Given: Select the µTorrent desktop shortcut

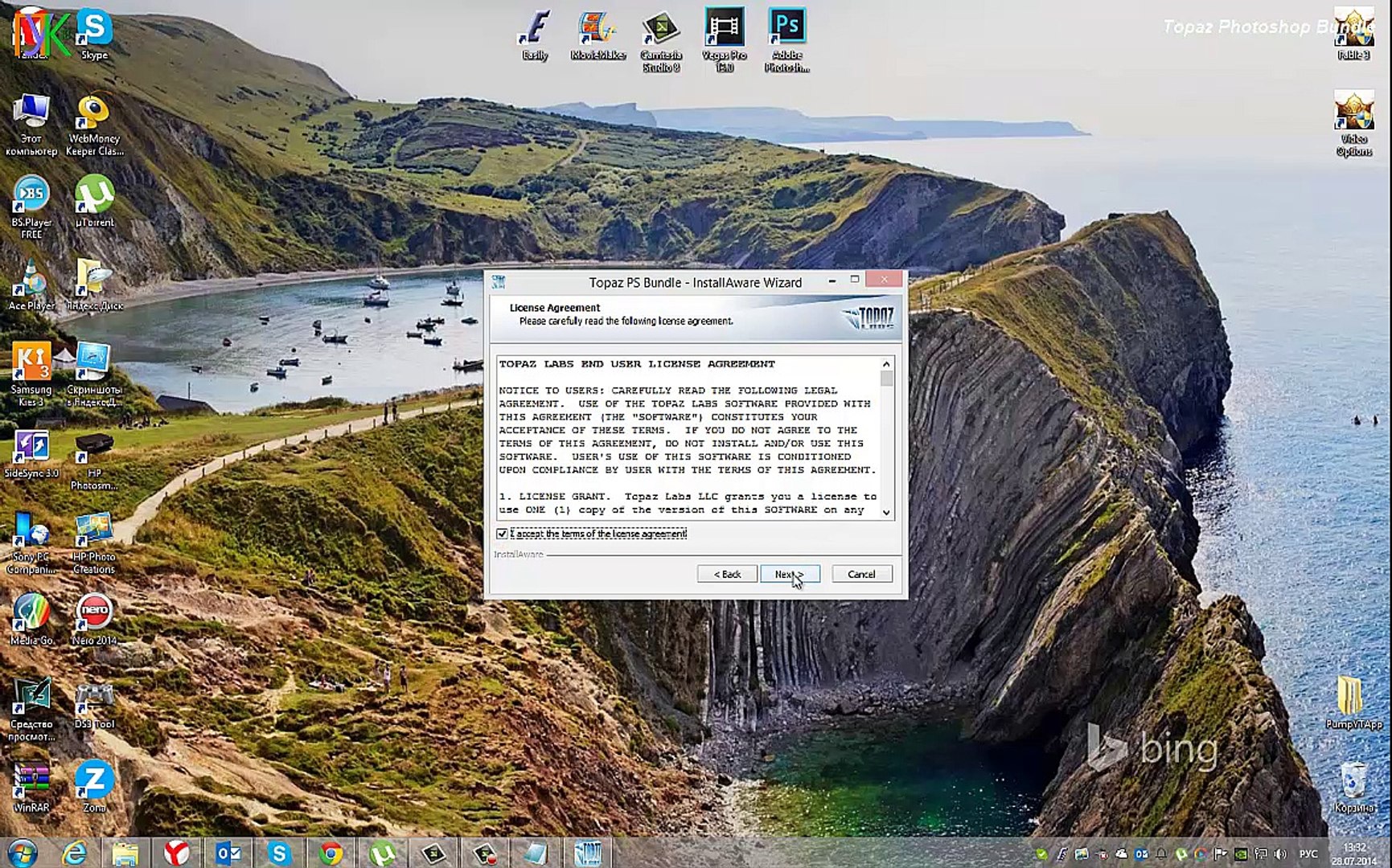Looking at the screenshot, I should (x=94, y=201).
